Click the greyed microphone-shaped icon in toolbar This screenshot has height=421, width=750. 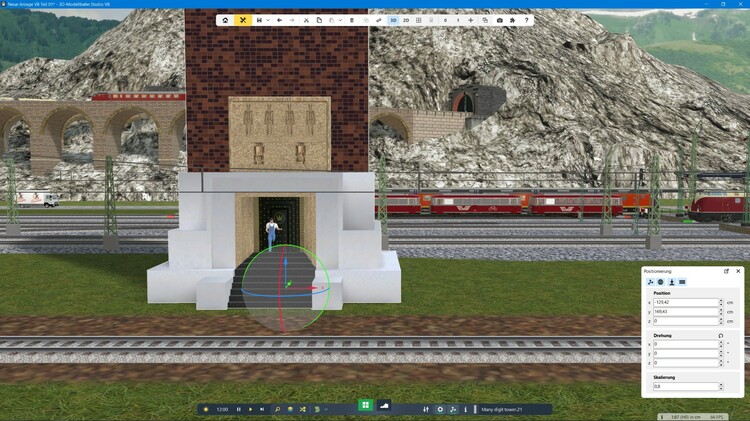[x=431, y=20]
